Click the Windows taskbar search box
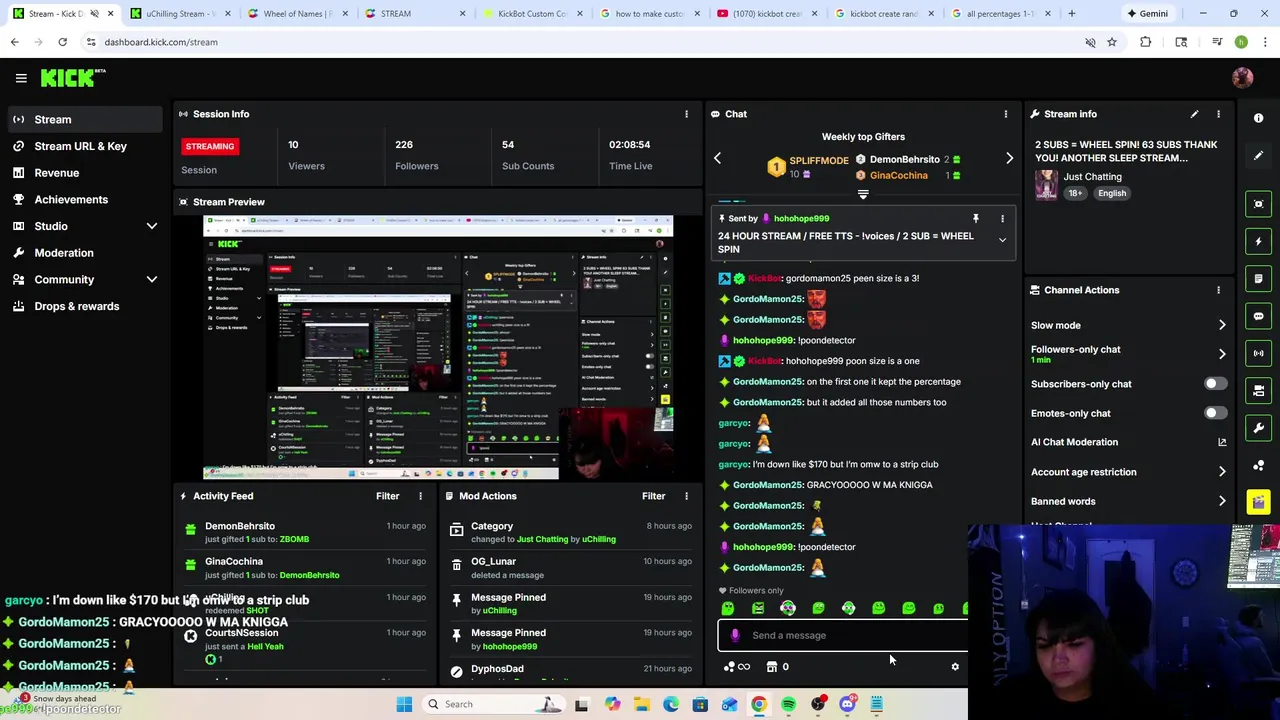This screenshot has height=720, width=1280. click(x=493, y=704)
